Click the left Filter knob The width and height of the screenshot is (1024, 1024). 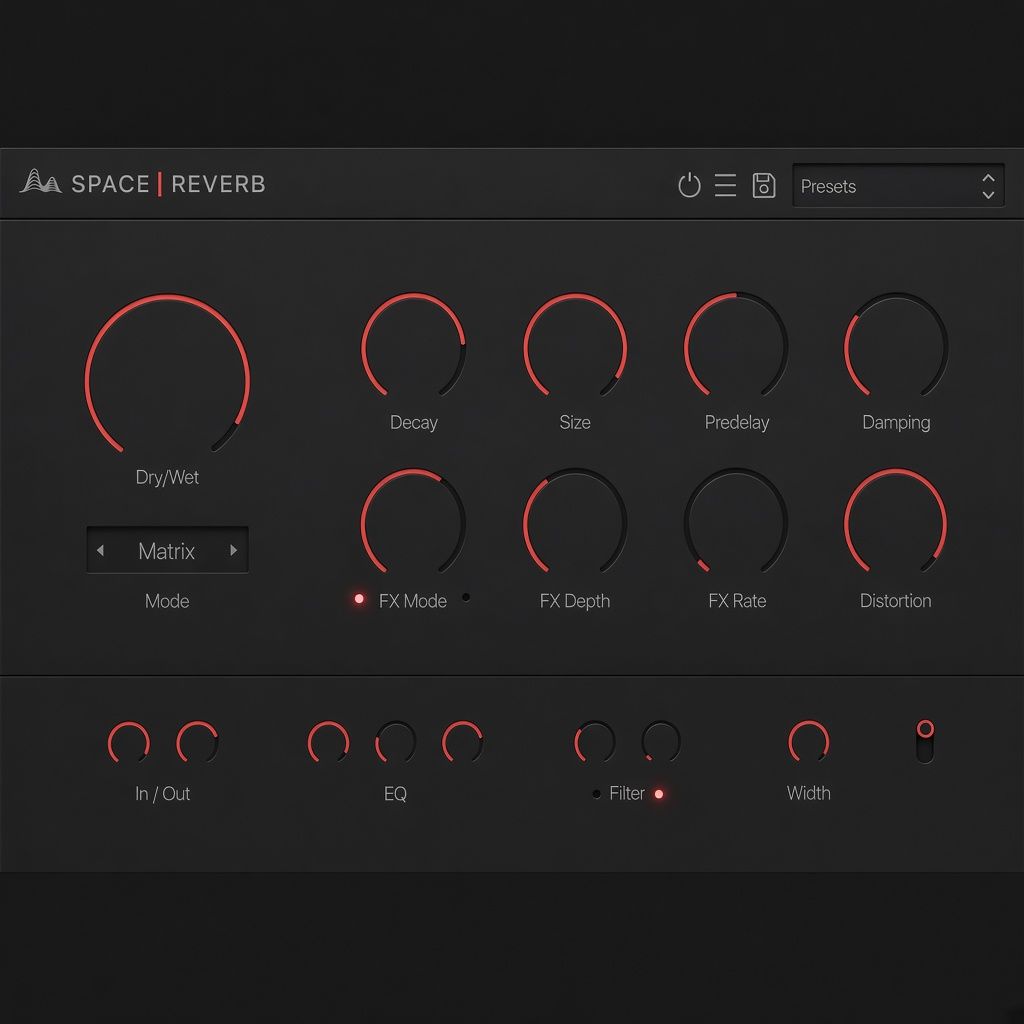(594, 742)
